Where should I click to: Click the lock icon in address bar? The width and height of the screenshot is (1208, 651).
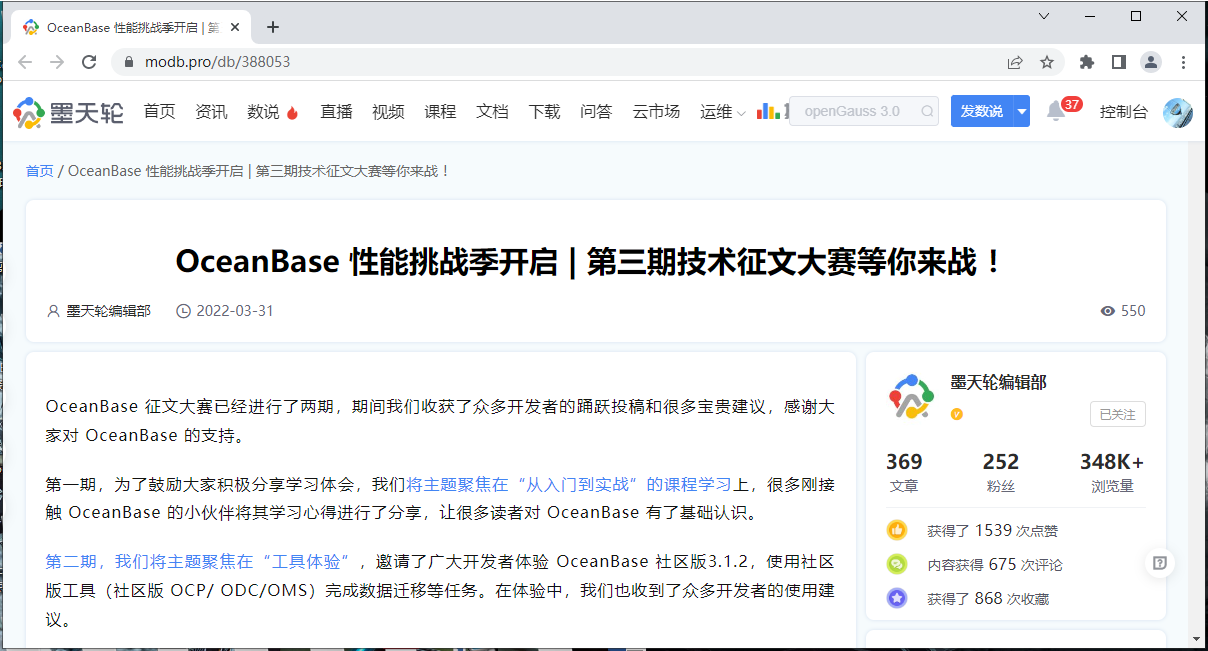pyautogui.click(x=128, y=62)
